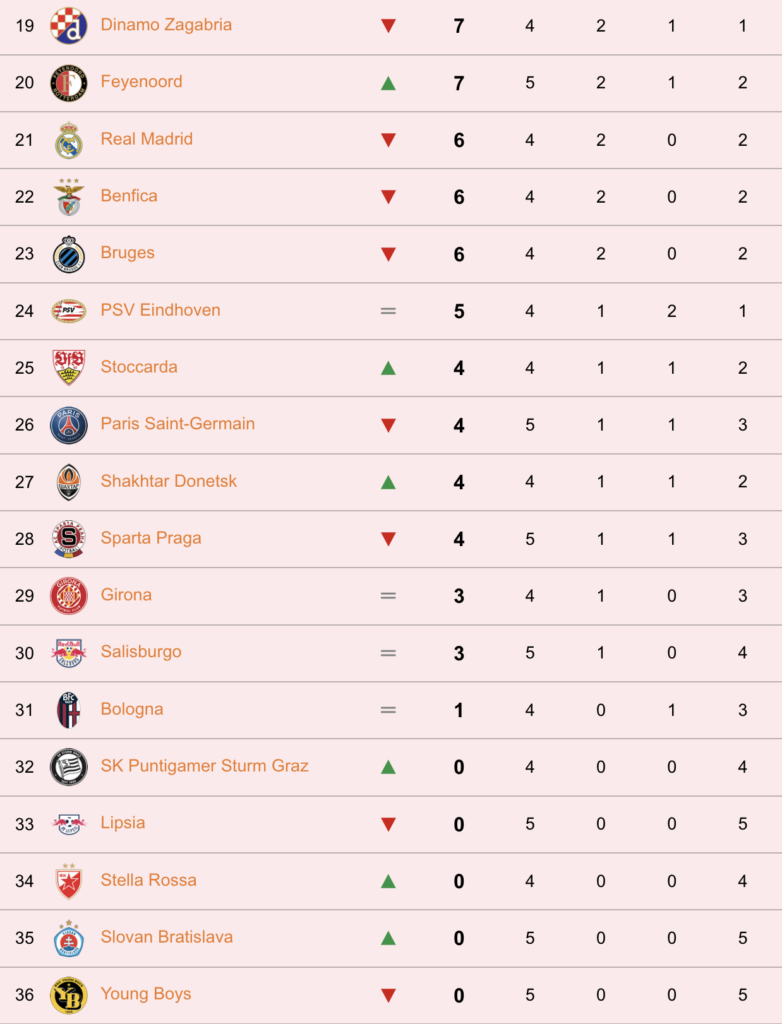Viewport: 782px width, 1024px height.
Task: Click the equals sign next to Girona
Action: [x=388, y=596]
